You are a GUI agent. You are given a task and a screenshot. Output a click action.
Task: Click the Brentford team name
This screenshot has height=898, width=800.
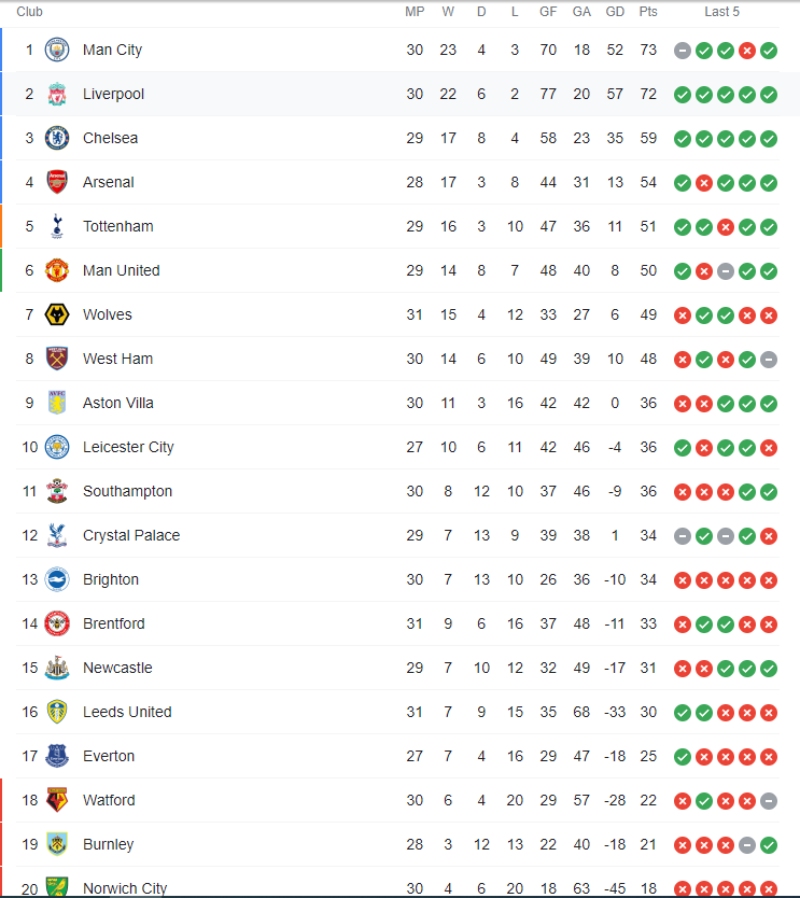114,623
